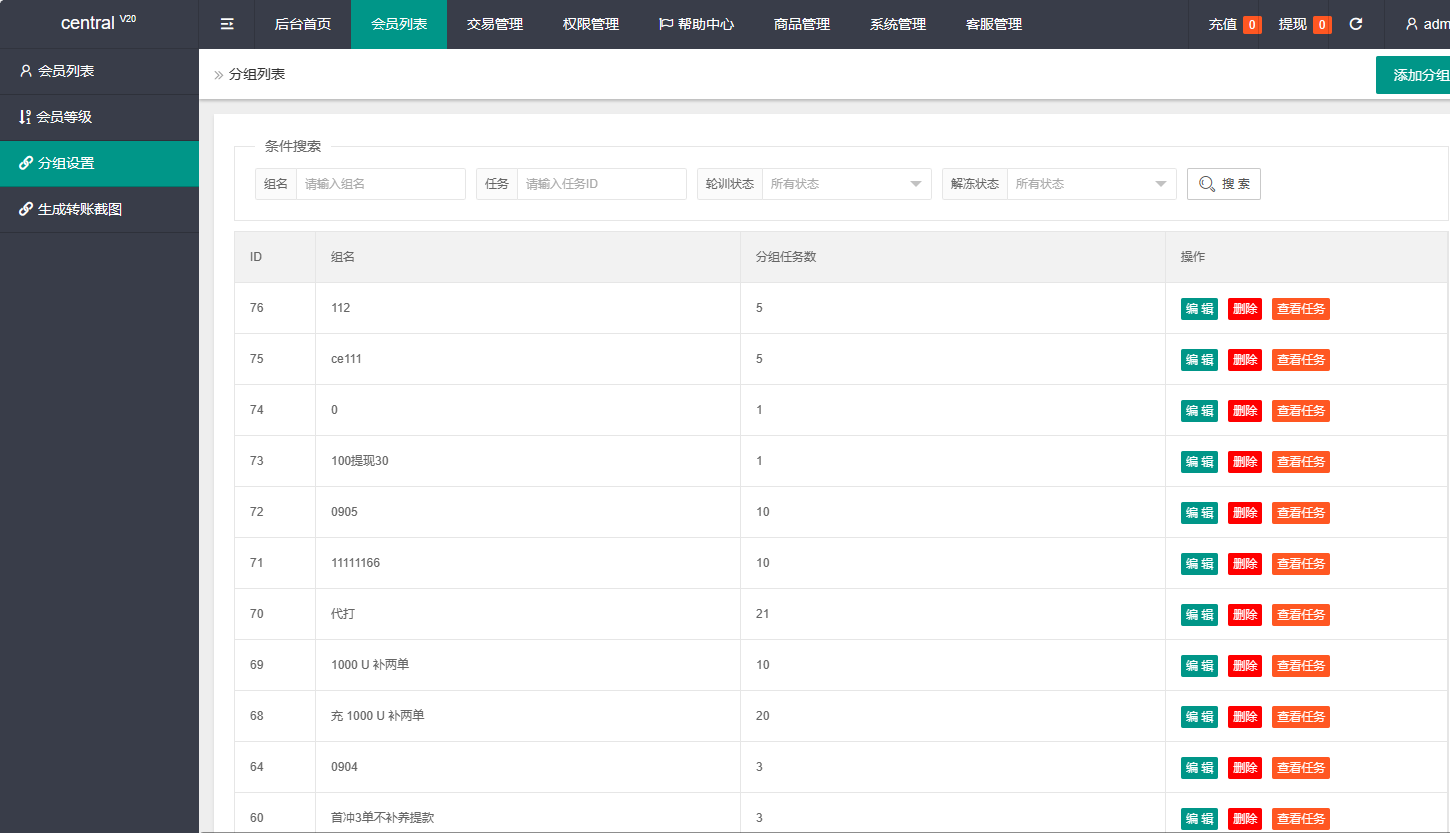1450x833 pixels.
Task: Click 编辑 for group ce111
Action: (x=1199, y=360)
